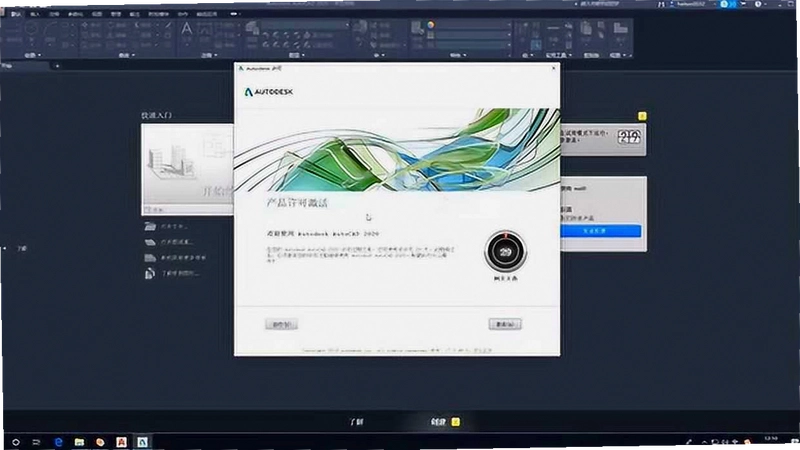800x450 pixels.
Task: Click the Start Drawing thumbnail on the start page
Action: pos(187,169)
